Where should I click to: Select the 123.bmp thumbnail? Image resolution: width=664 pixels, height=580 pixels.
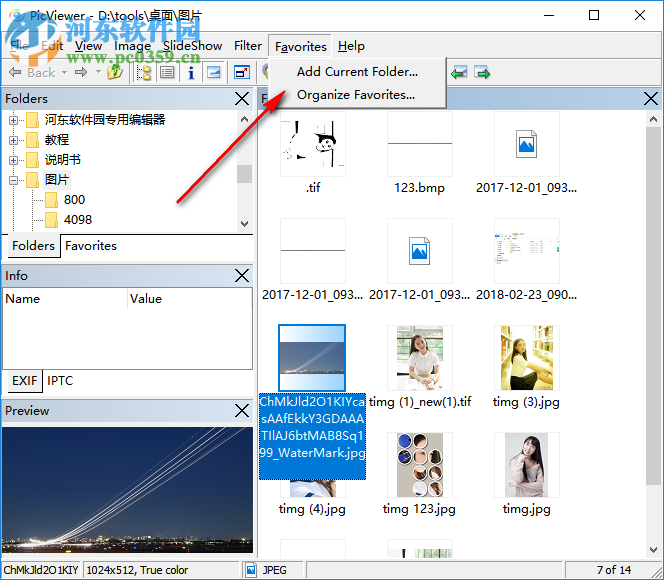coord(420,144)
